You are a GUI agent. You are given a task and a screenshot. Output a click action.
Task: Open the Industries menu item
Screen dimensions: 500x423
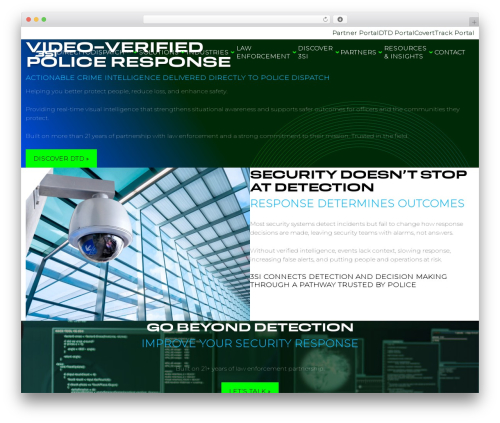pyautogui.click(x=207, y=52)
